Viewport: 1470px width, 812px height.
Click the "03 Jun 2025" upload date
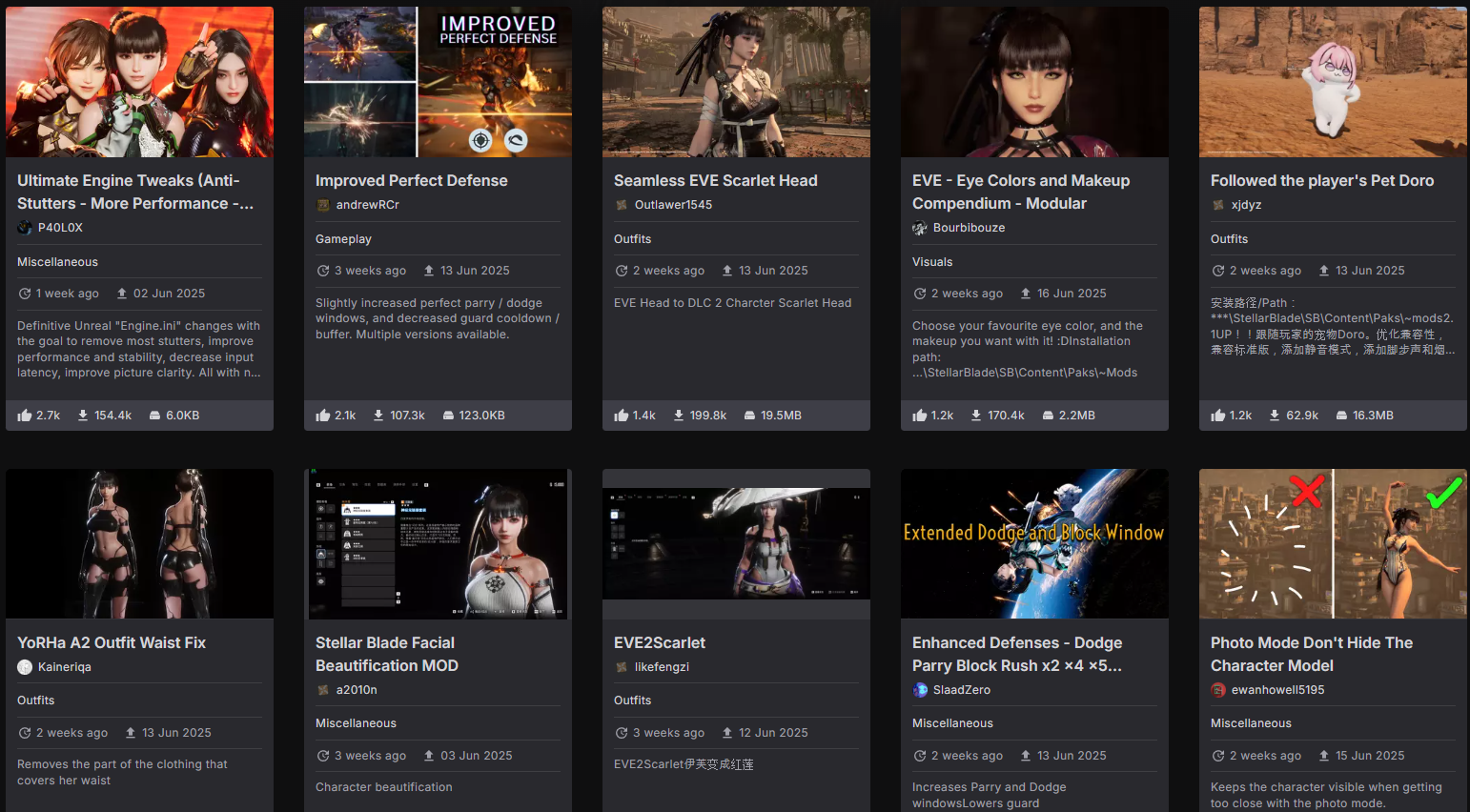[477, 756]
